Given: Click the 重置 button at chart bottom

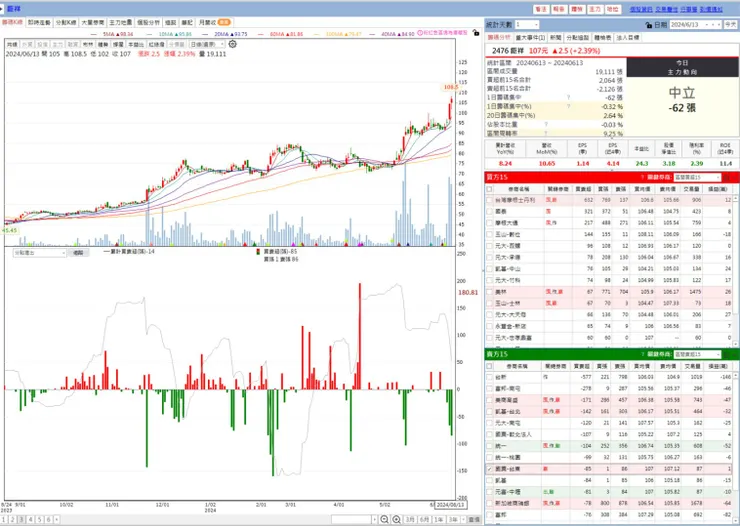Looking at the screenshot, I should point(473,519).
